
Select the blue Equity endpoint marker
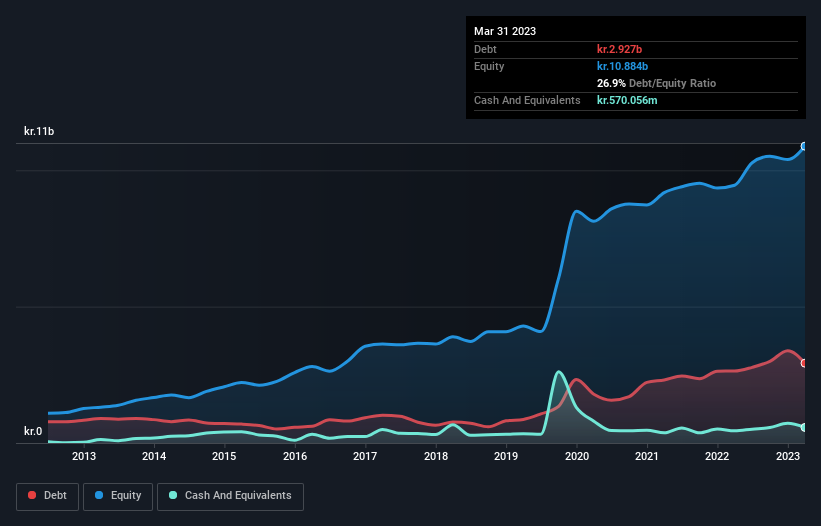click(x=804, y=147)
